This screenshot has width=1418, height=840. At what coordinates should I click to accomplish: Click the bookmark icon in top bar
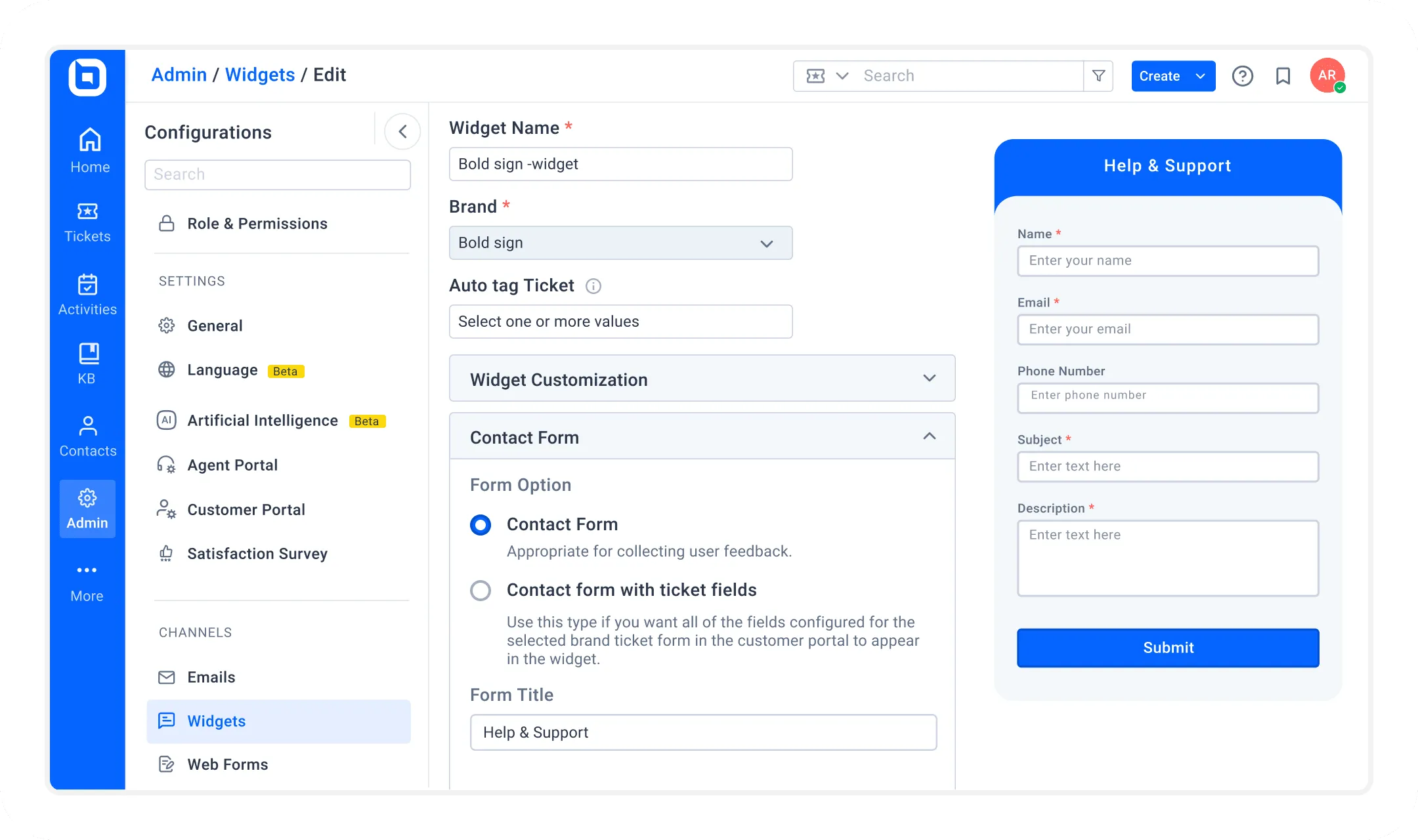pyautogui.click(x=1284, y=76)
